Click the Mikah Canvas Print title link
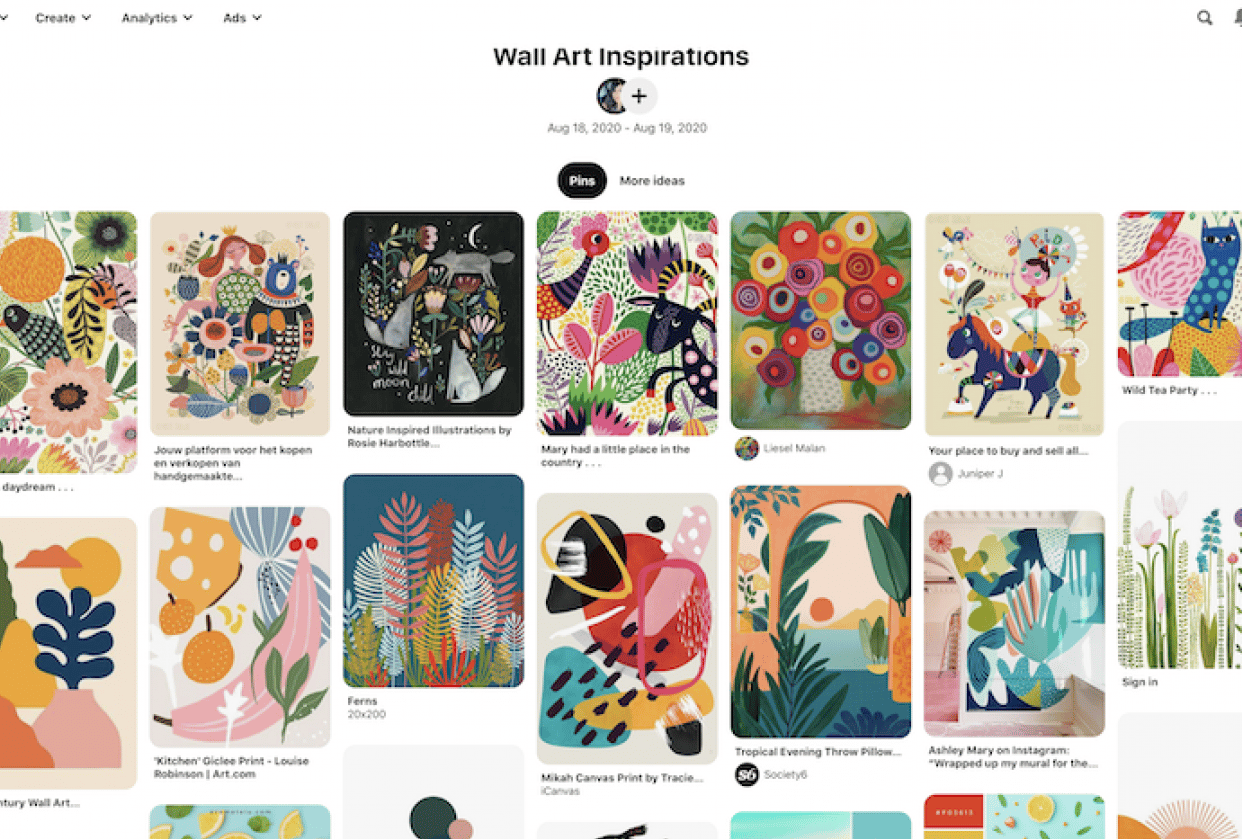 coord(622,777)
